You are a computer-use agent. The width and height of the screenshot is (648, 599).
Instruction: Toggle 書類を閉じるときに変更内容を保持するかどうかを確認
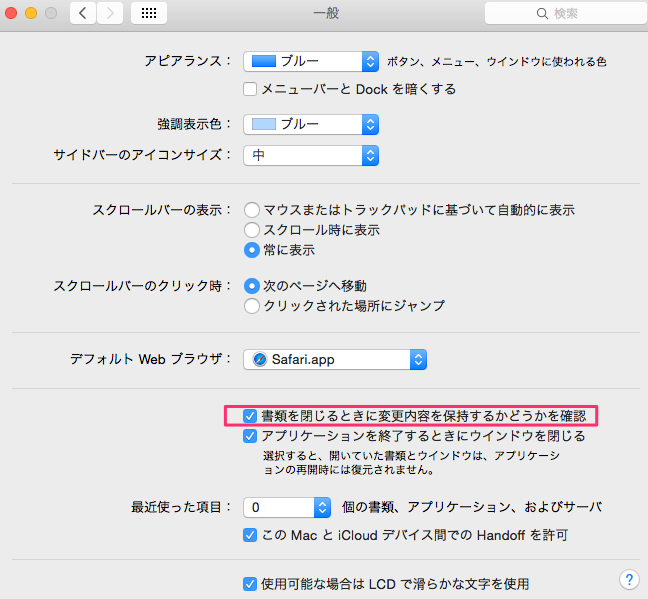[250, 416]
